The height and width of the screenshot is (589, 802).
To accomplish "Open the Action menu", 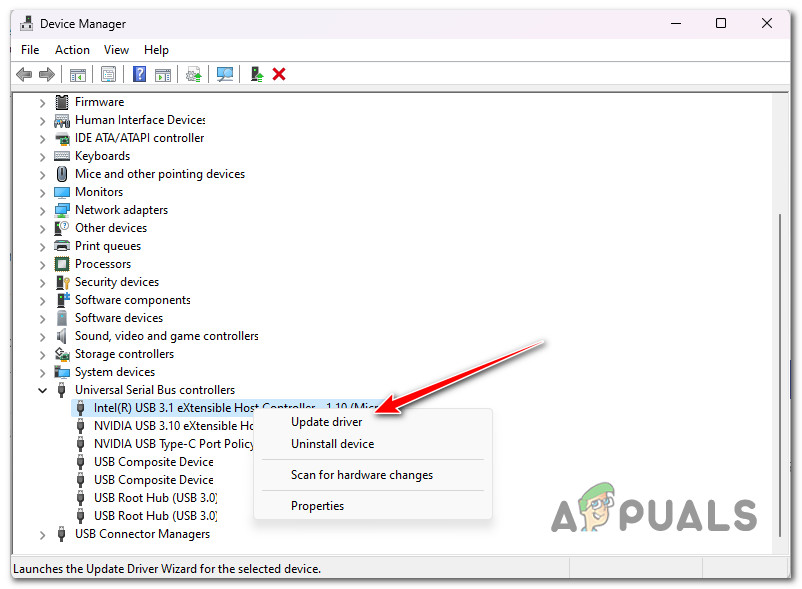I will [72, 50].
